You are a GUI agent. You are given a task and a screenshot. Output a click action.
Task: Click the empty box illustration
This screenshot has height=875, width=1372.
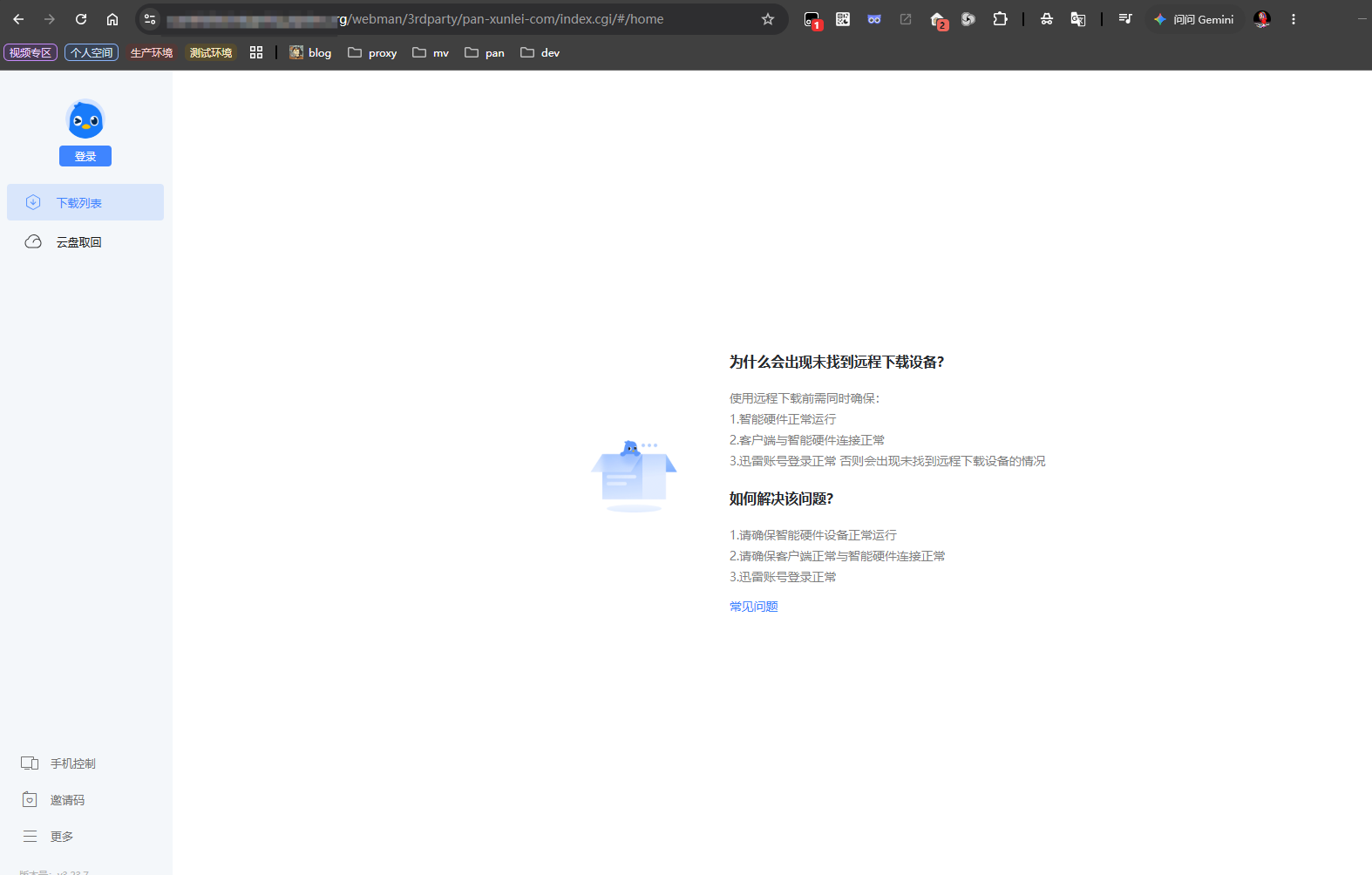[634, 476]
